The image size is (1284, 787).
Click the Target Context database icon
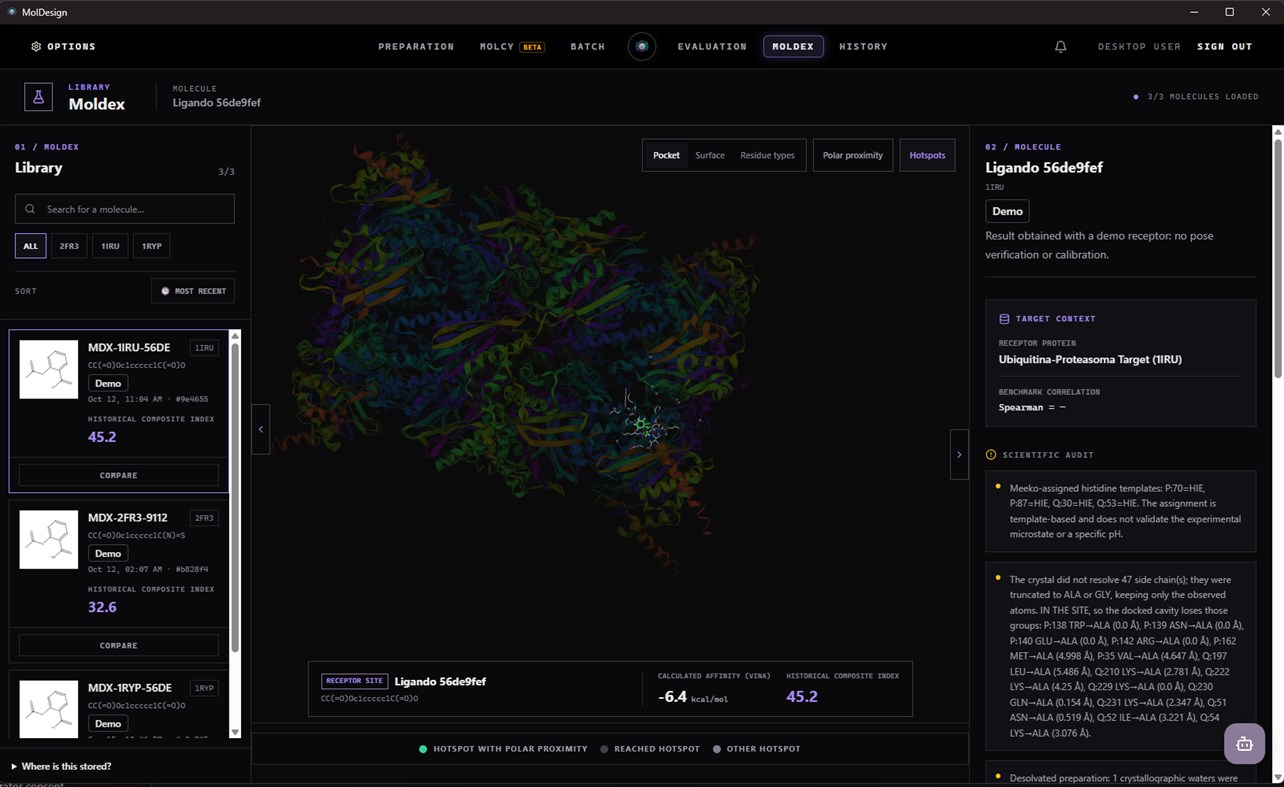pyautogui.click(x=1004, y=319)
